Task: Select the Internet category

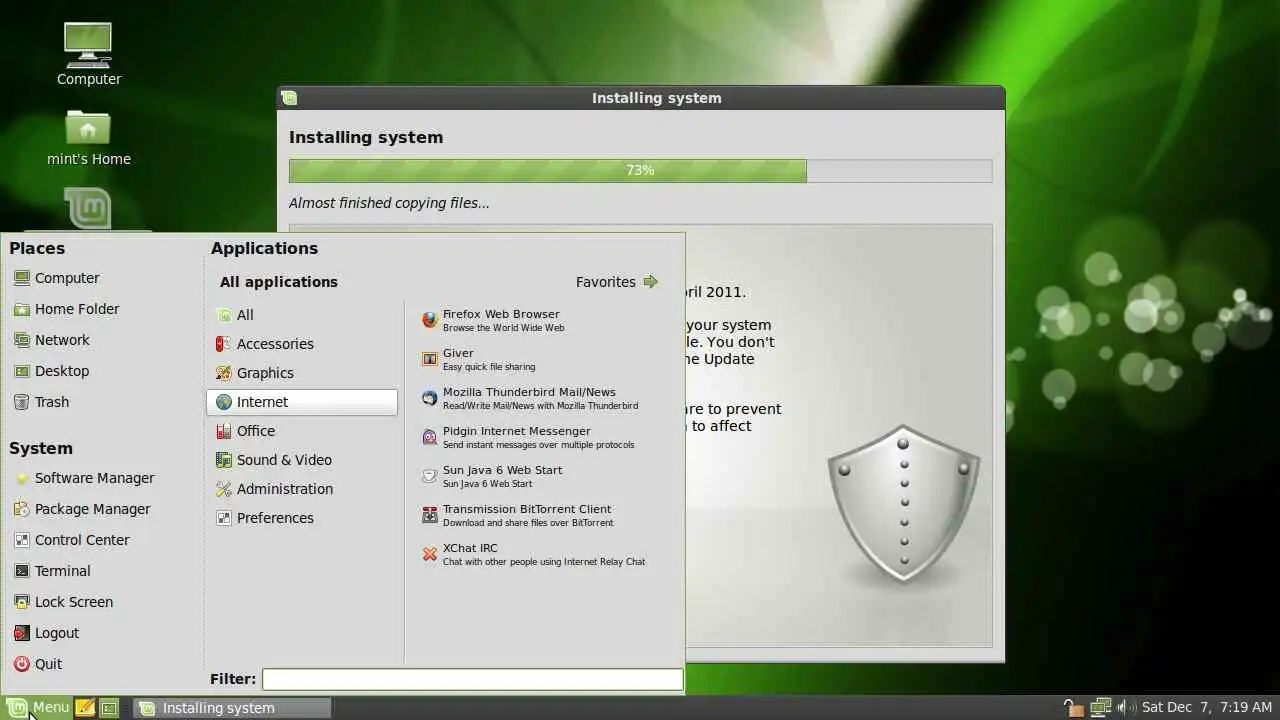Action: (302, 402)
